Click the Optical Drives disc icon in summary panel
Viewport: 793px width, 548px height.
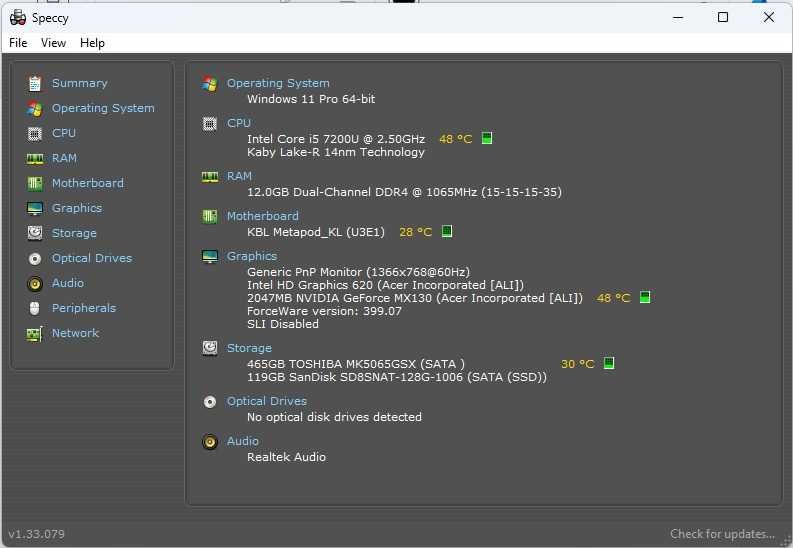tap(209, 402)
